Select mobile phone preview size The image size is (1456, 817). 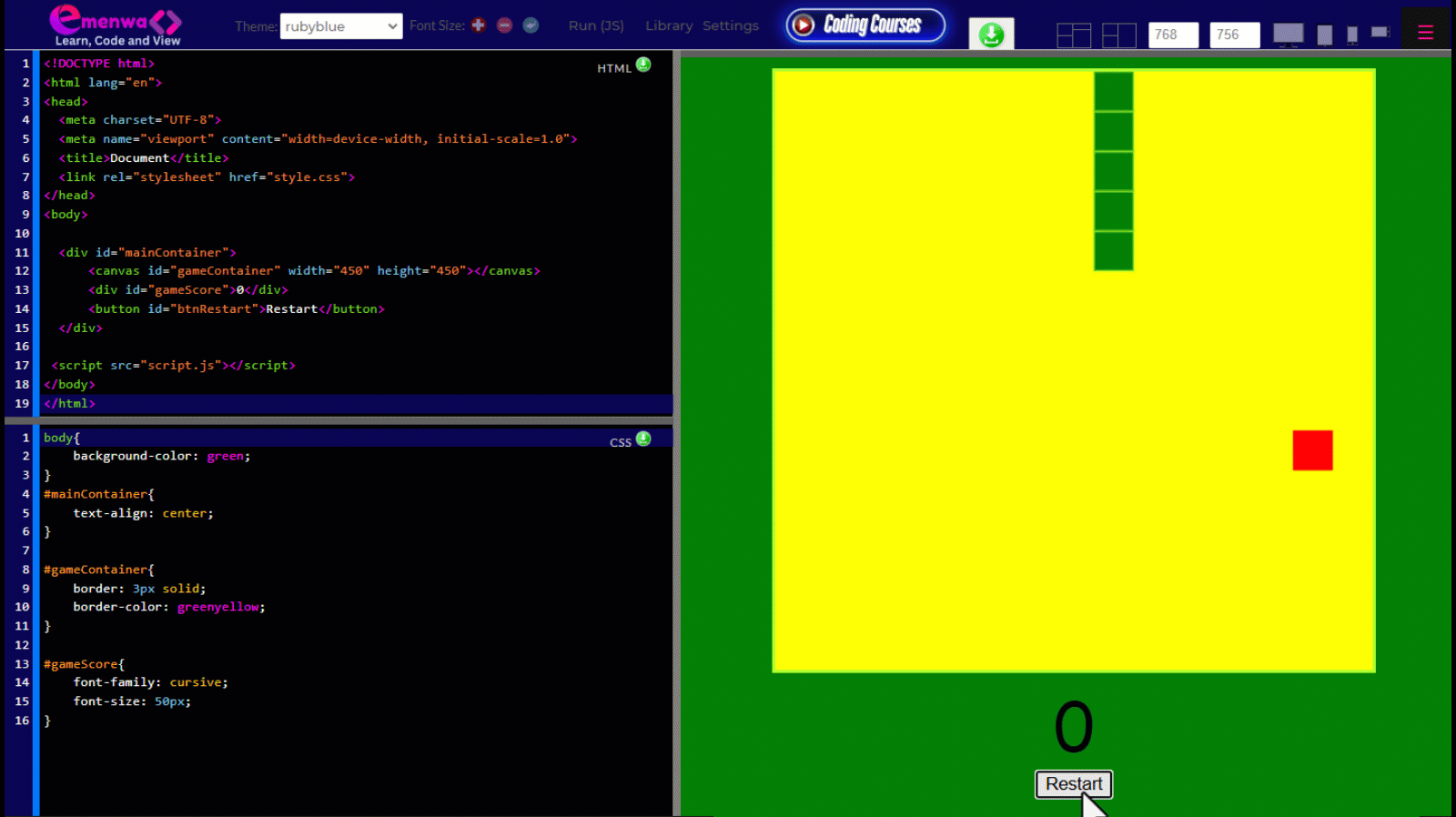(1352, 35)
